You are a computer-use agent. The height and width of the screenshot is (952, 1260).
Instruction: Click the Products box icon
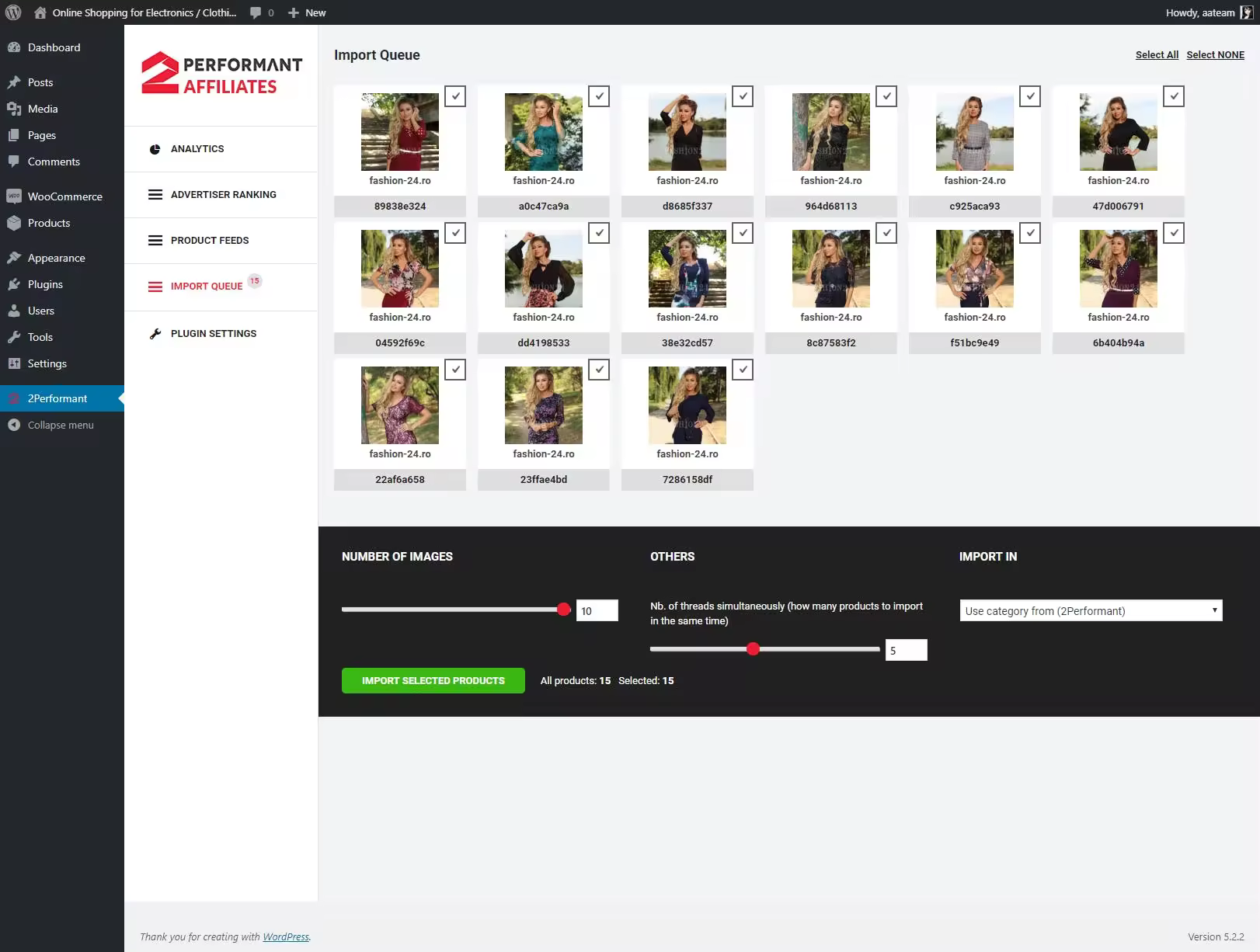click(x=14, y=223)
